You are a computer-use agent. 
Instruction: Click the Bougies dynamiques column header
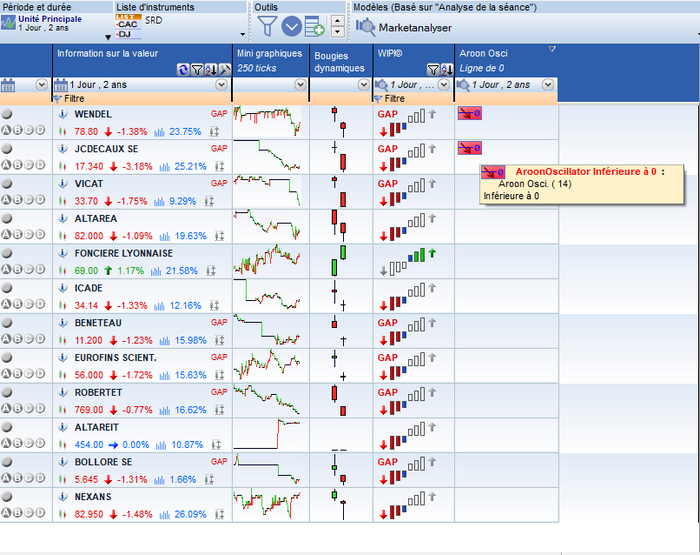339,62
